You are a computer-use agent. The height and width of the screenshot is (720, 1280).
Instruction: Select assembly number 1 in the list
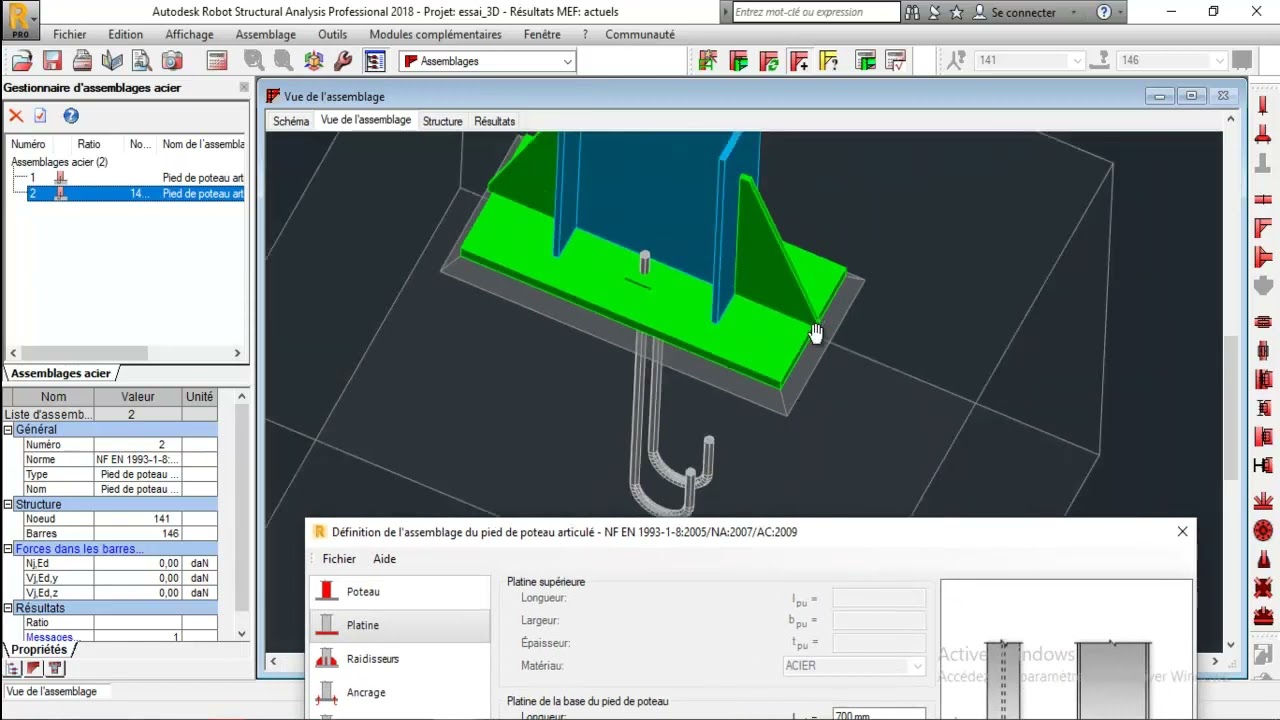click(x=135, y=177)
